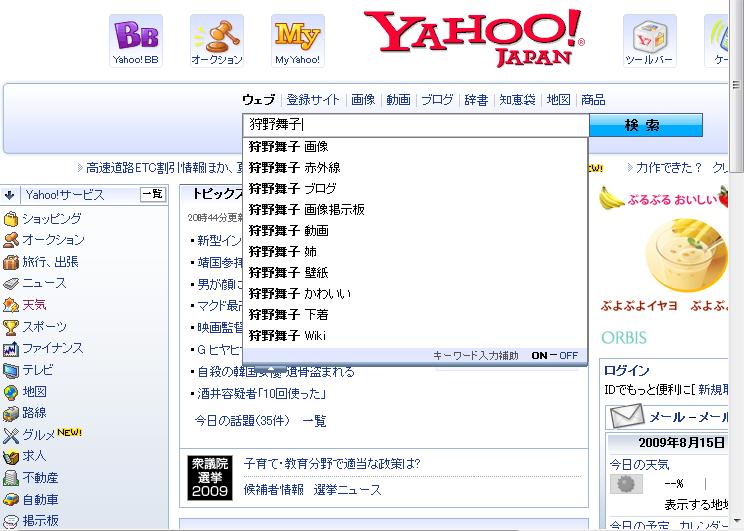The image size is (744, 531).
Task: Open 子育て・教育分野で適当な政策は? link
Action: tap(332, 464)
